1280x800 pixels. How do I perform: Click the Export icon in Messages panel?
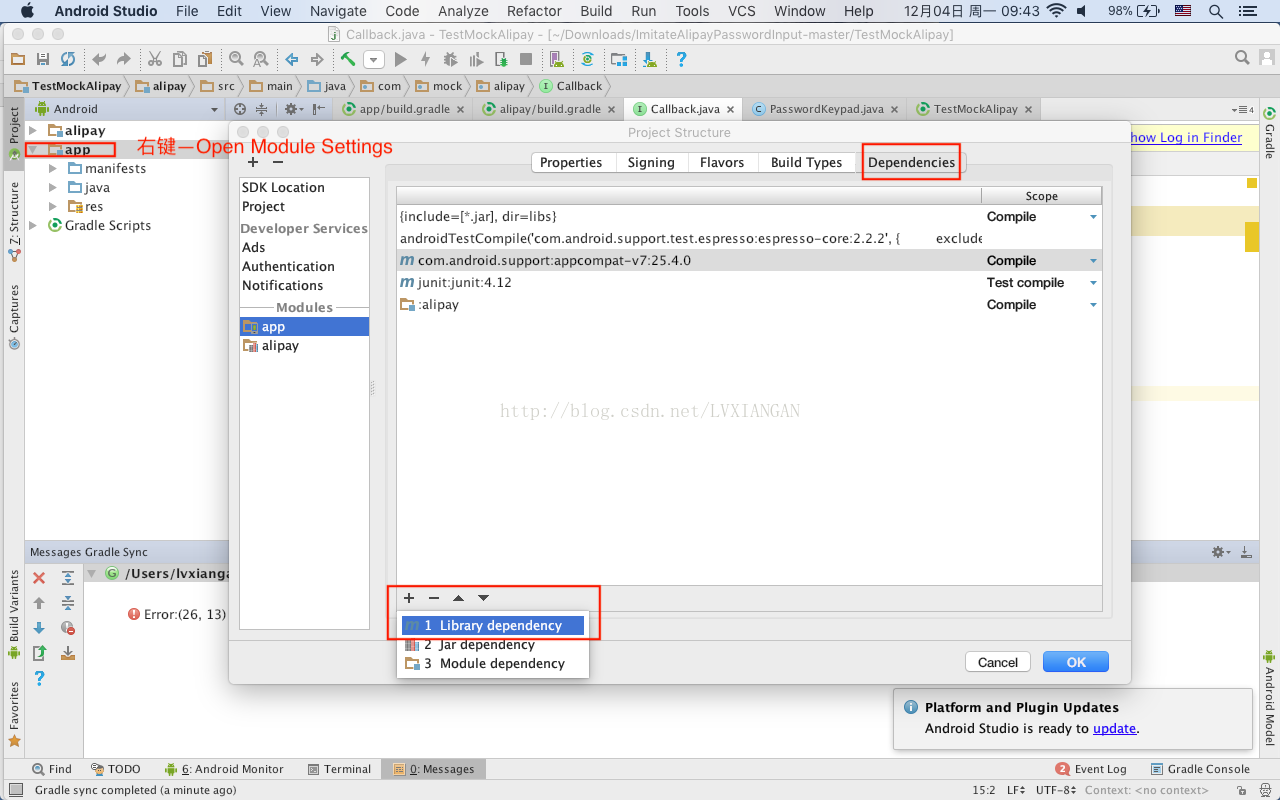pos(39,653)
